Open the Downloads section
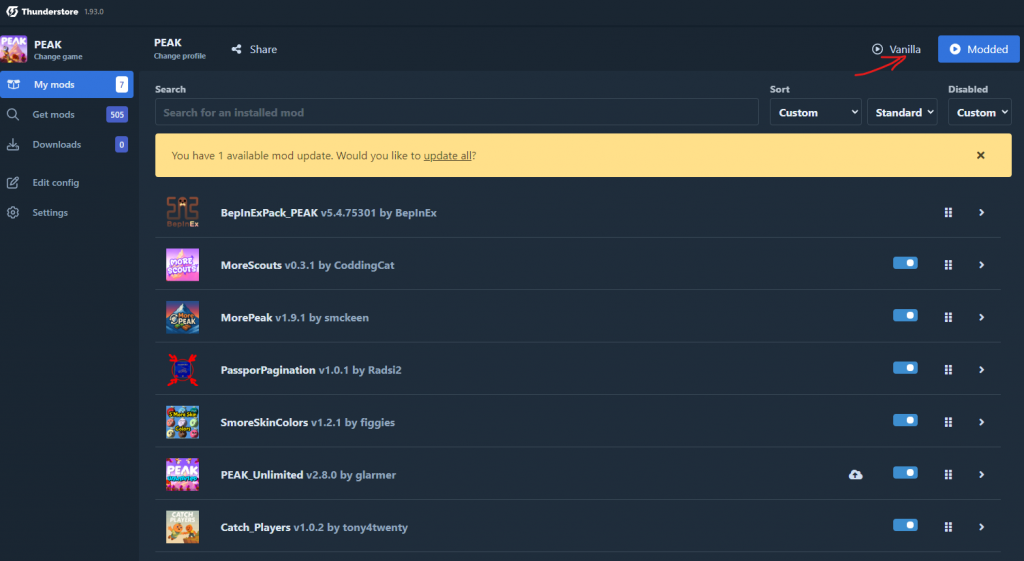 [x=67, y=144]
